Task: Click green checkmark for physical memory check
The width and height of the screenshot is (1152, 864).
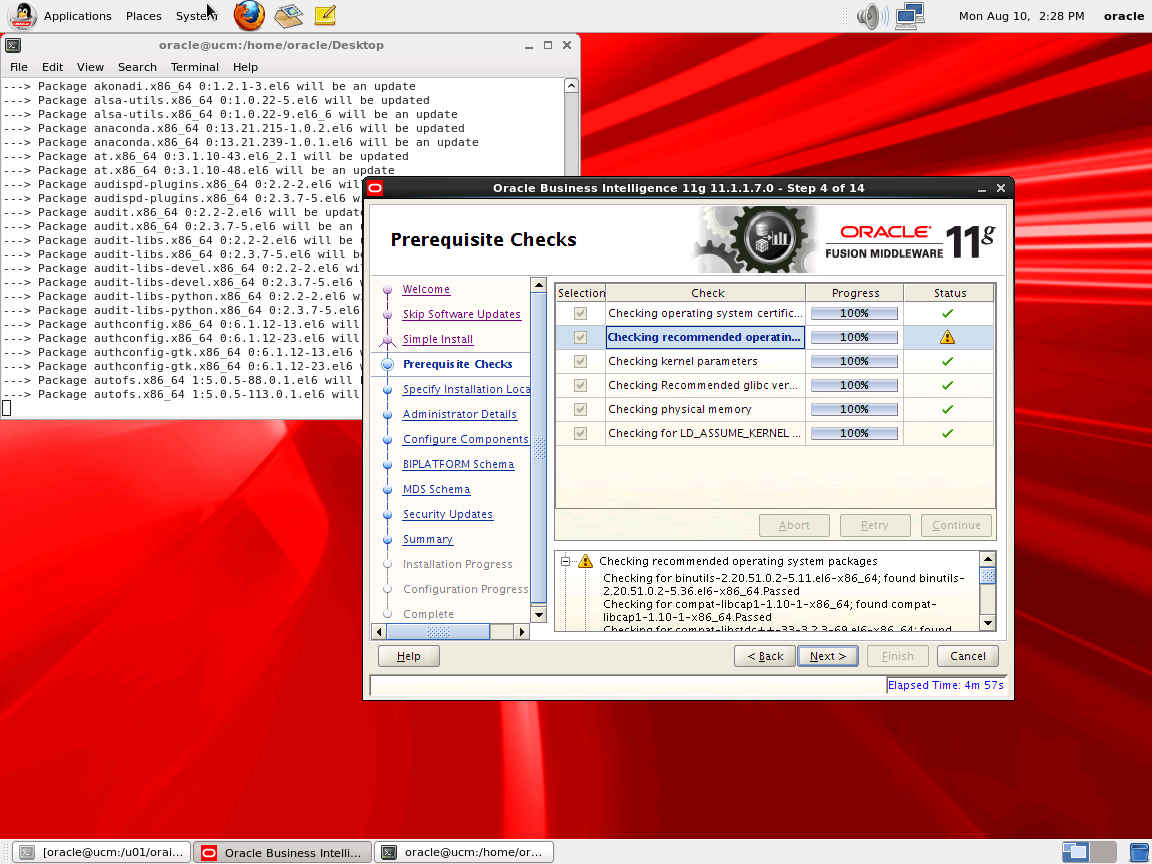Action: coord(947,409)
